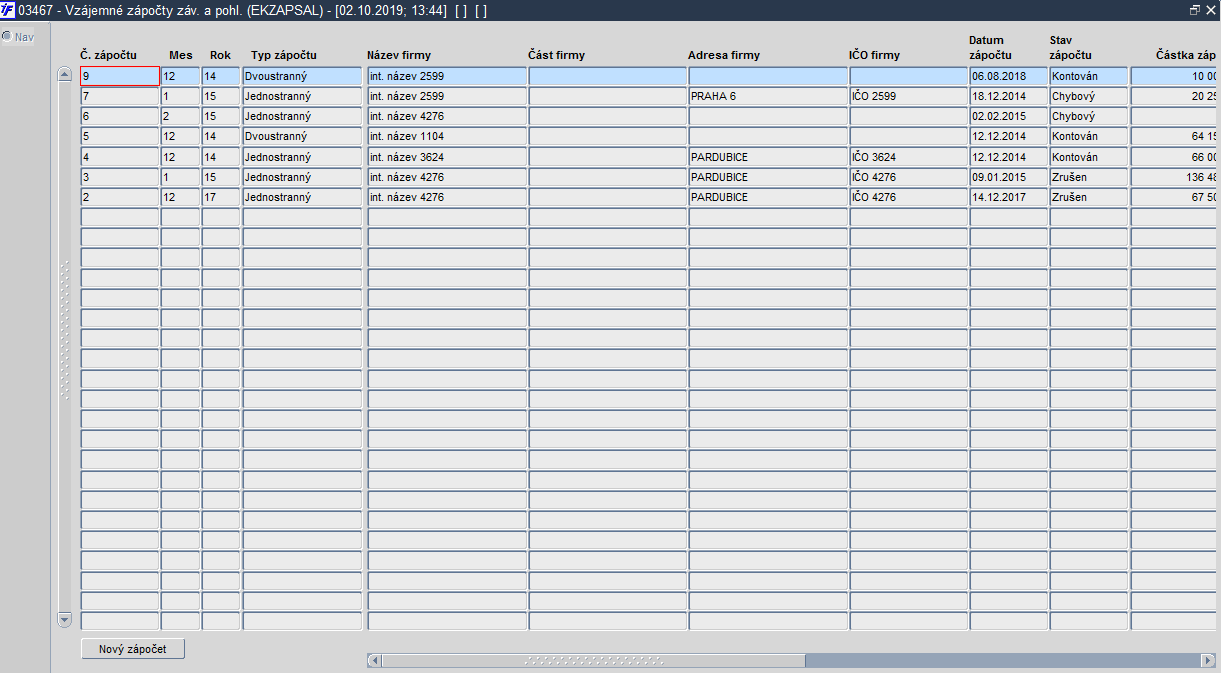The image size is (1221, 673).
Task: Click the horizontal scrollbar thumb
Action: [593, 660]
